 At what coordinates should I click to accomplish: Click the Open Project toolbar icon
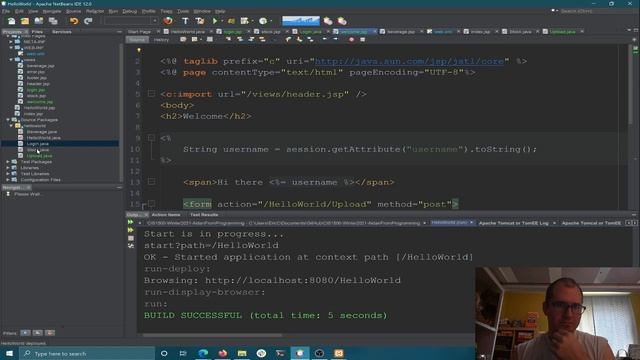tap(39, 21)
